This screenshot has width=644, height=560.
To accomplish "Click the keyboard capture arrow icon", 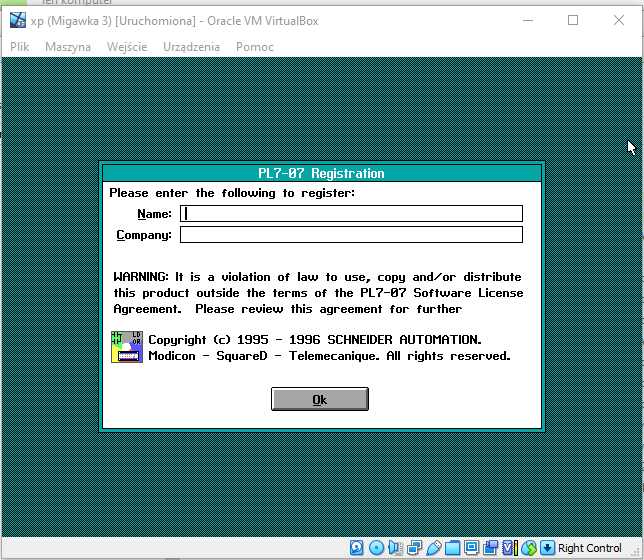I will [x=547, y=547].
